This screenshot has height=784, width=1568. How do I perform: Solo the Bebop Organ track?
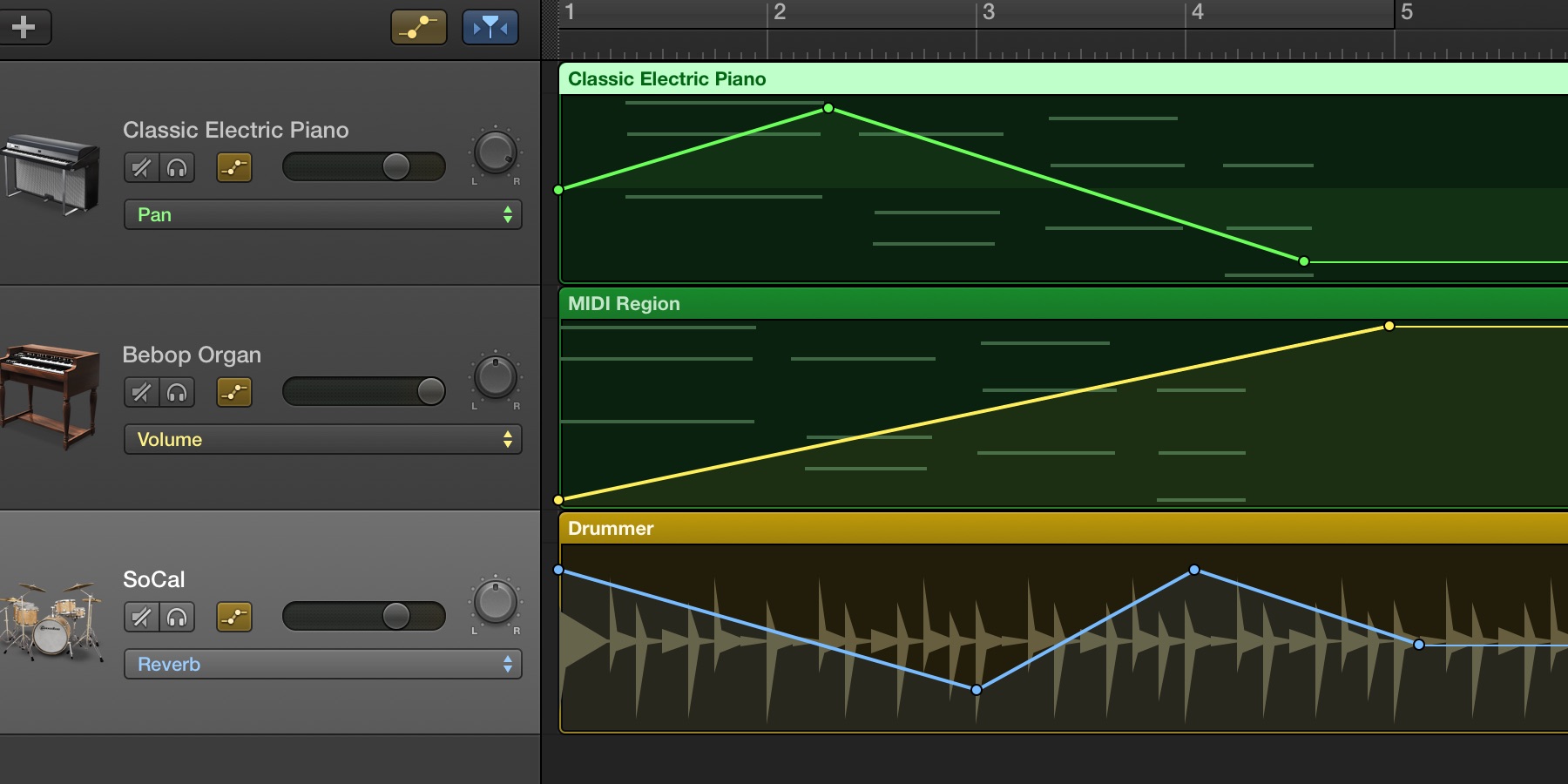click(177, 392)
